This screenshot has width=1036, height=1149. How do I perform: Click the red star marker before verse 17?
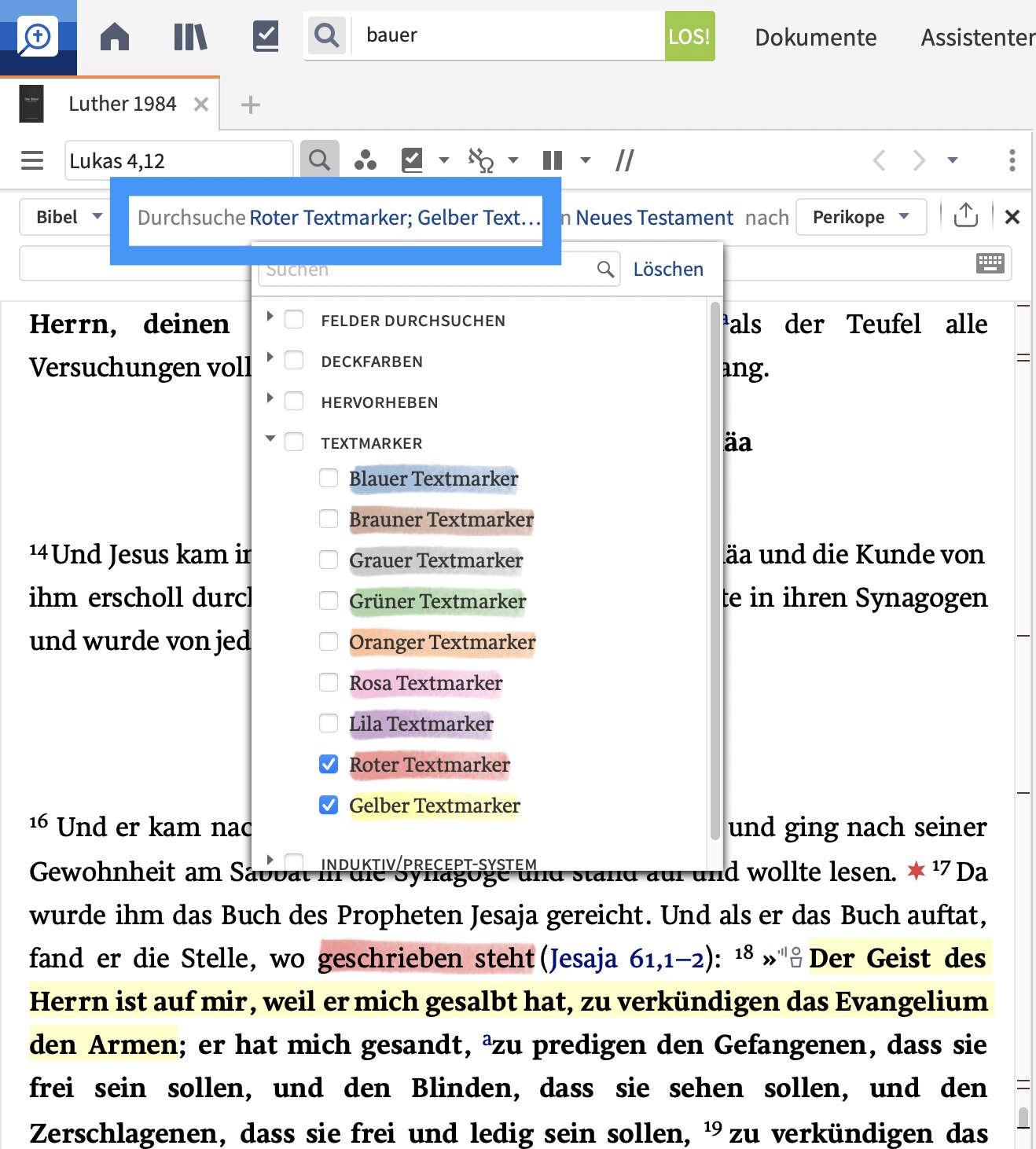pos(916,870)
